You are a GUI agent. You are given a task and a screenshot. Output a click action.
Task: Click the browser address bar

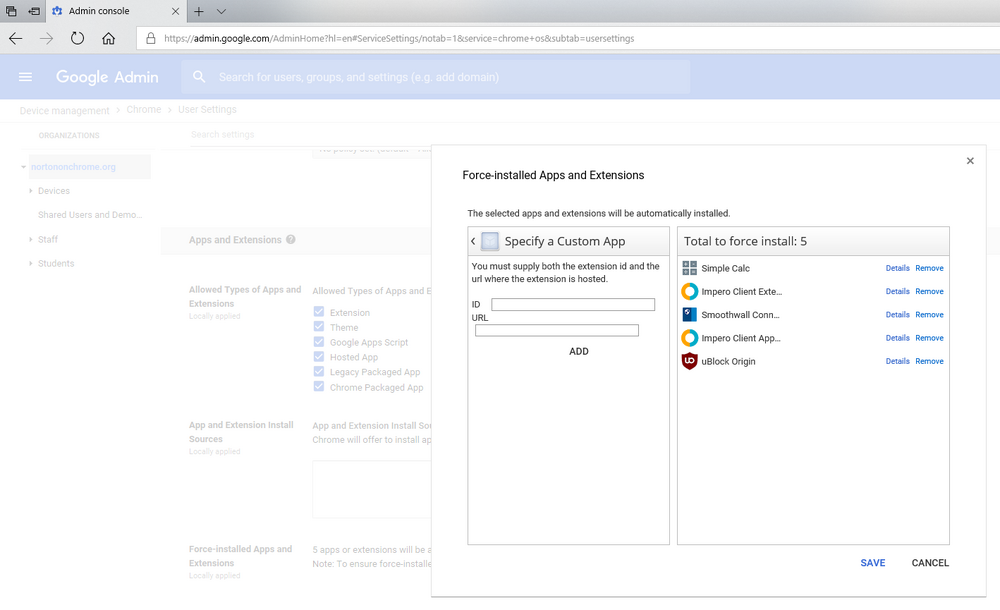pyautogui.click(x=568, y=38)
